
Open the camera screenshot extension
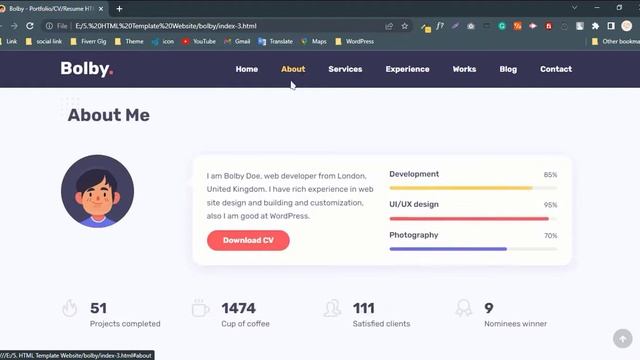(x=471, y=26)
